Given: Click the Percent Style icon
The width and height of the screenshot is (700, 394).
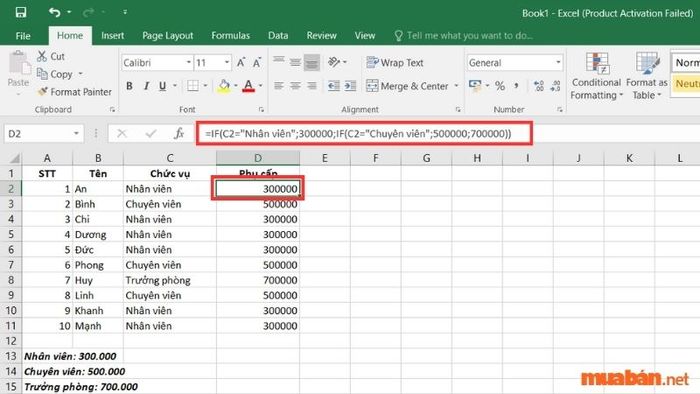Looking at the screenshot, I should pyautogui.click(x=500, y=86).
